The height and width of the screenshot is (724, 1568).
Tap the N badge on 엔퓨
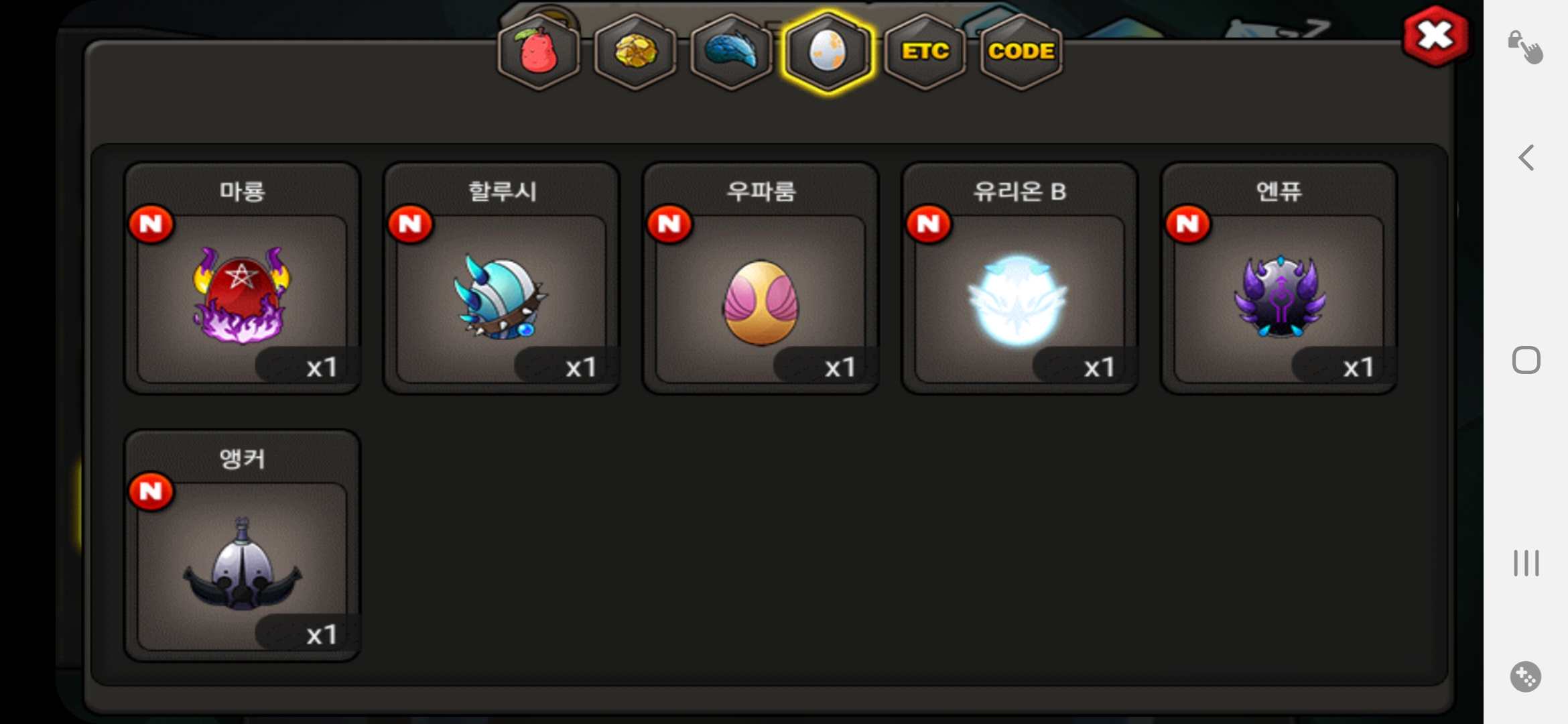[x=1188, y=224]
